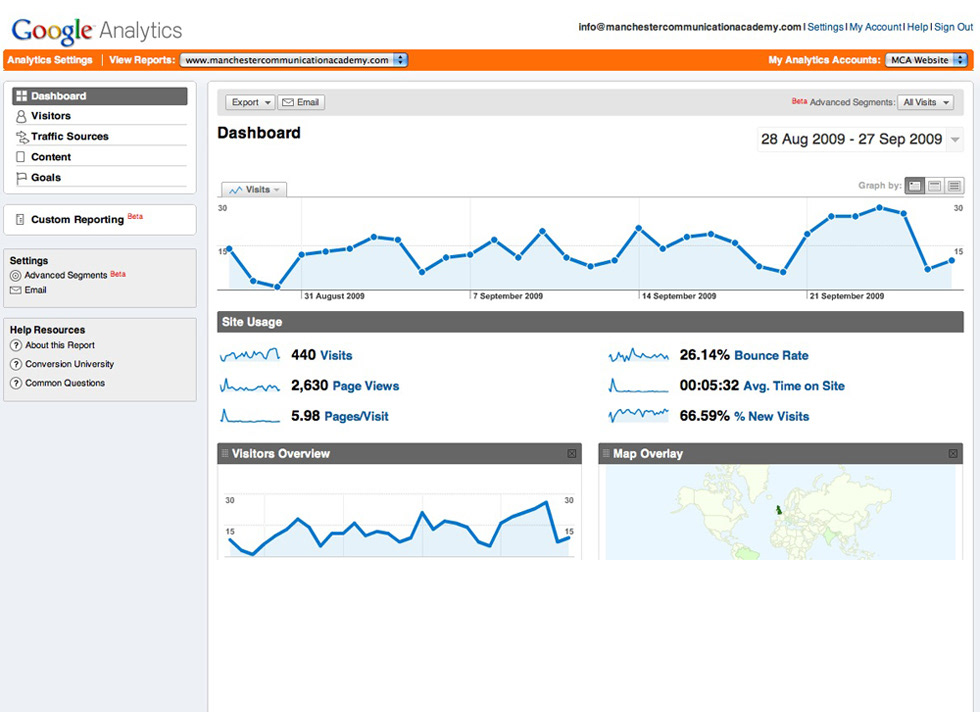Image resolution: width=980 pixels, height=713 pixels.
Task: Click the Dashboard grid icon
Action: click(22, 96)
